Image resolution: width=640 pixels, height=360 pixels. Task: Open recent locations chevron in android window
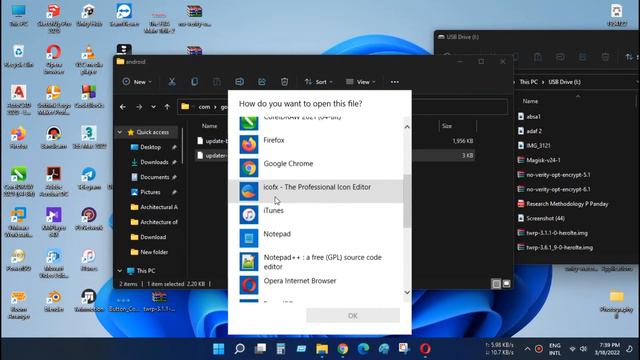(x=153, y=107)
